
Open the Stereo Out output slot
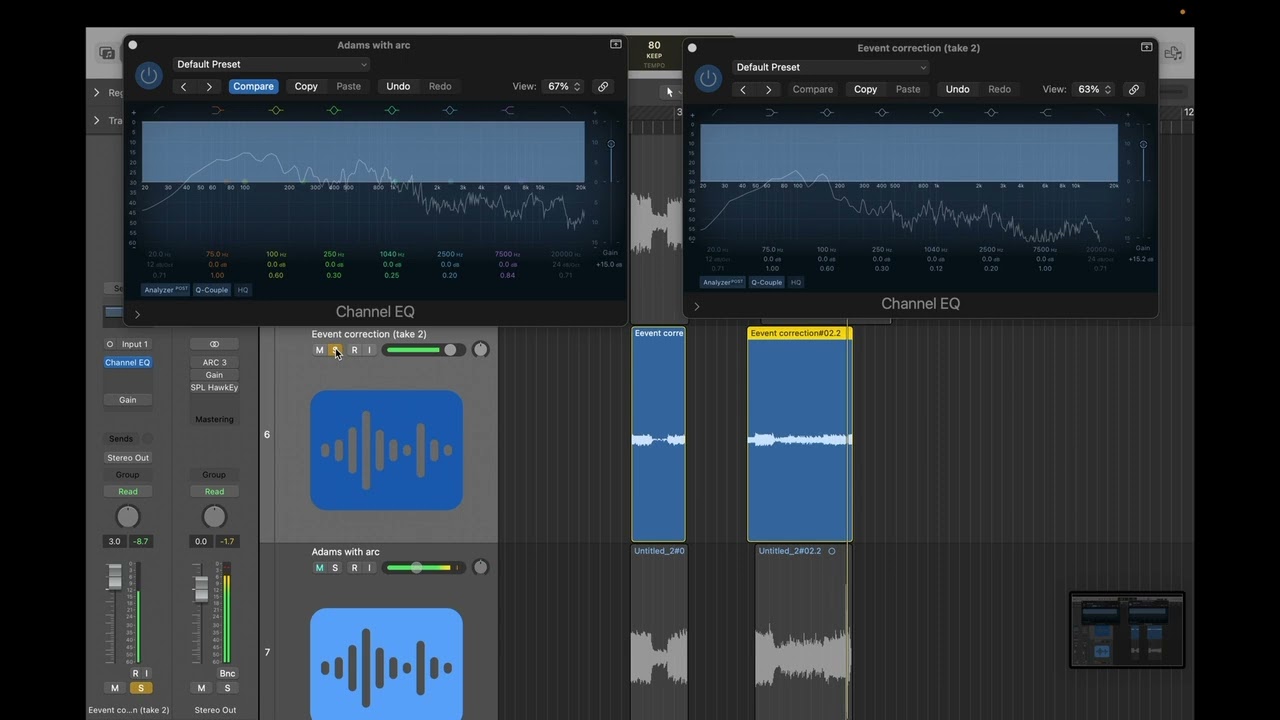click(128, 458)
